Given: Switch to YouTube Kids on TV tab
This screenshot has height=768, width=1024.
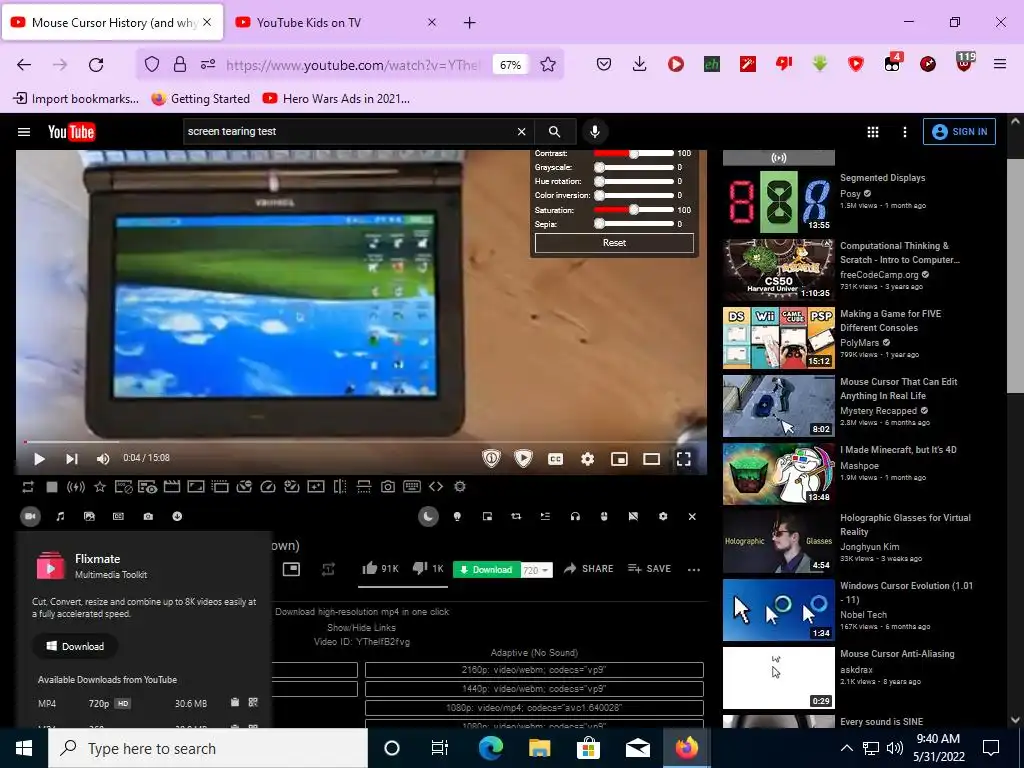Looking at the screenshot, I should (x=337, y=22).
